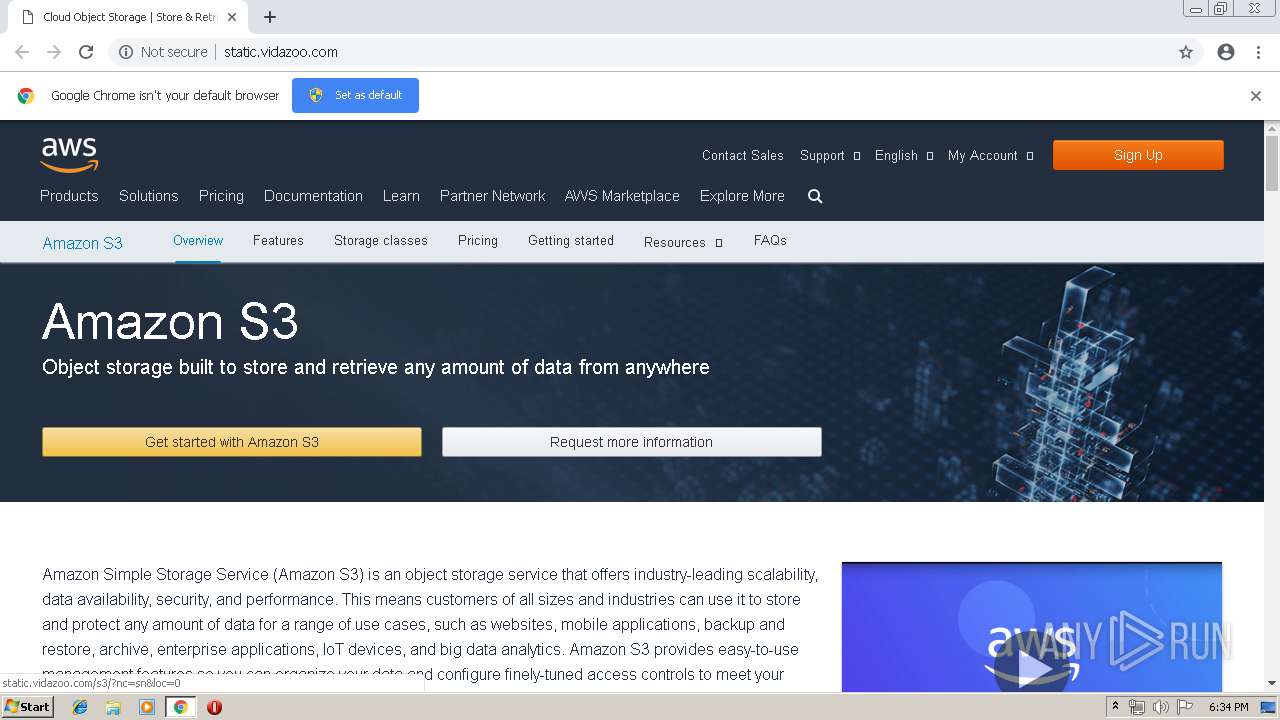Screen dimensions: 1280x720
Task: Open Pricing tab in S3 subnav
Action: pos(478,240)
